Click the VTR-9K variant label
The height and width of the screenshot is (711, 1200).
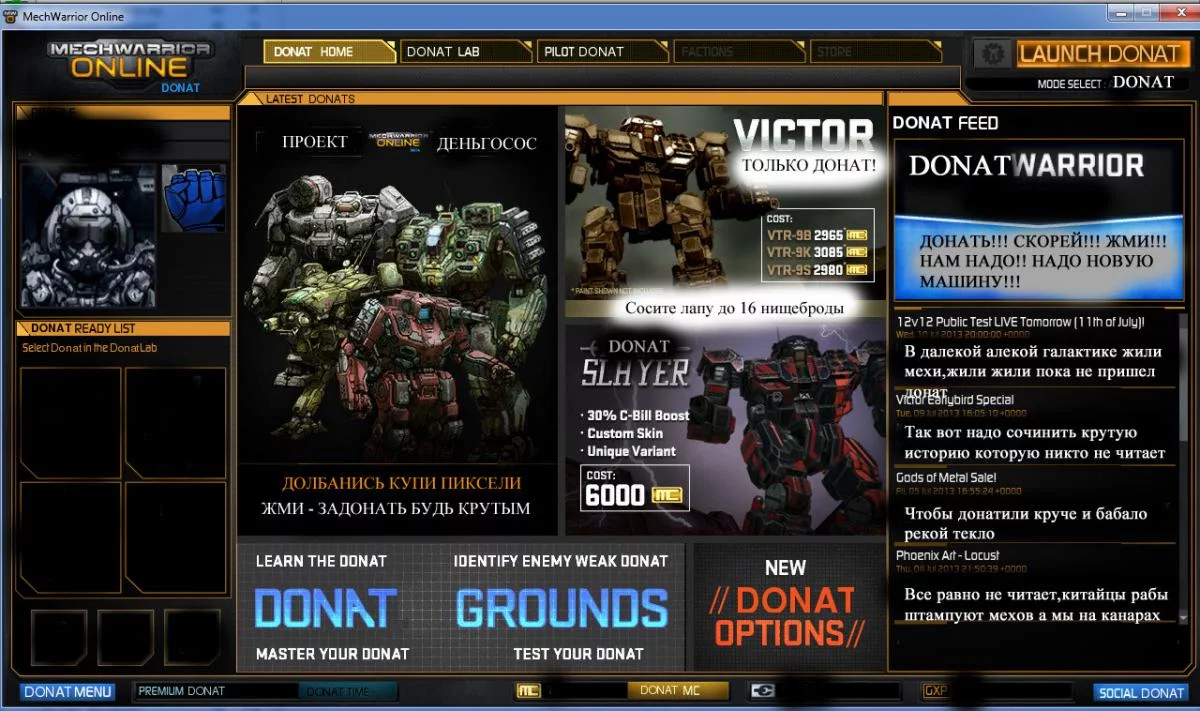(x=789, y=253)
